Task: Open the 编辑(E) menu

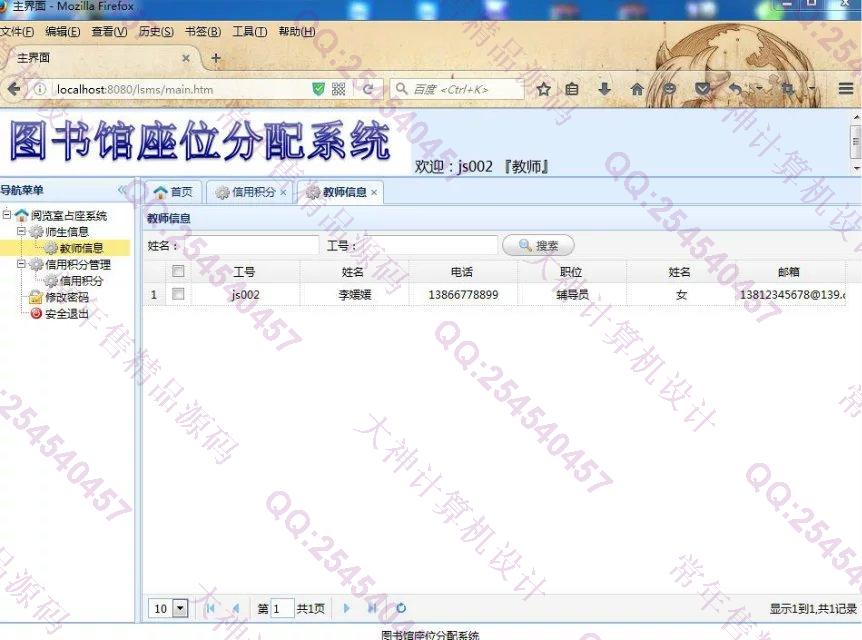Action: [63, 31]
